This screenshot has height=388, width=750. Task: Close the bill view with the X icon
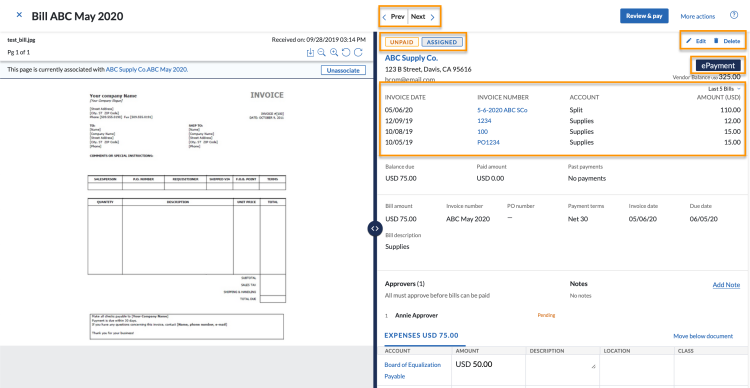pos(19,15)
